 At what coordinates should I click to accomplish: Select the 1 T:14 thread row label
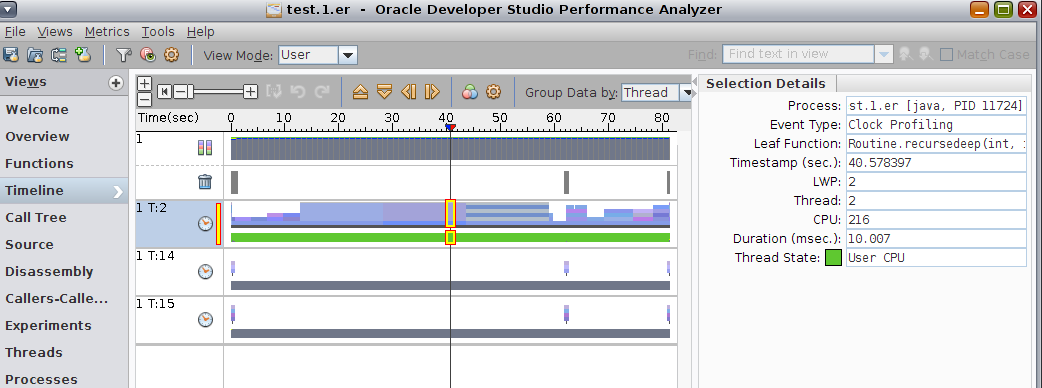coord(156,256)
